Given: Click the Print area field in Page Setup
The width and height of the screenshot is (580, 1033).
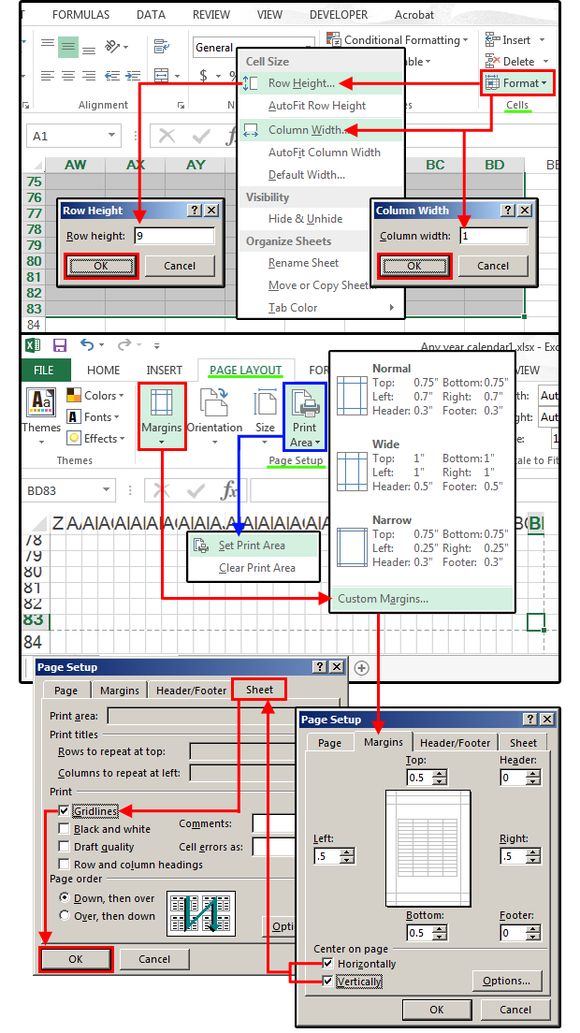Looking at the screenshot, I should coord(201,715).
